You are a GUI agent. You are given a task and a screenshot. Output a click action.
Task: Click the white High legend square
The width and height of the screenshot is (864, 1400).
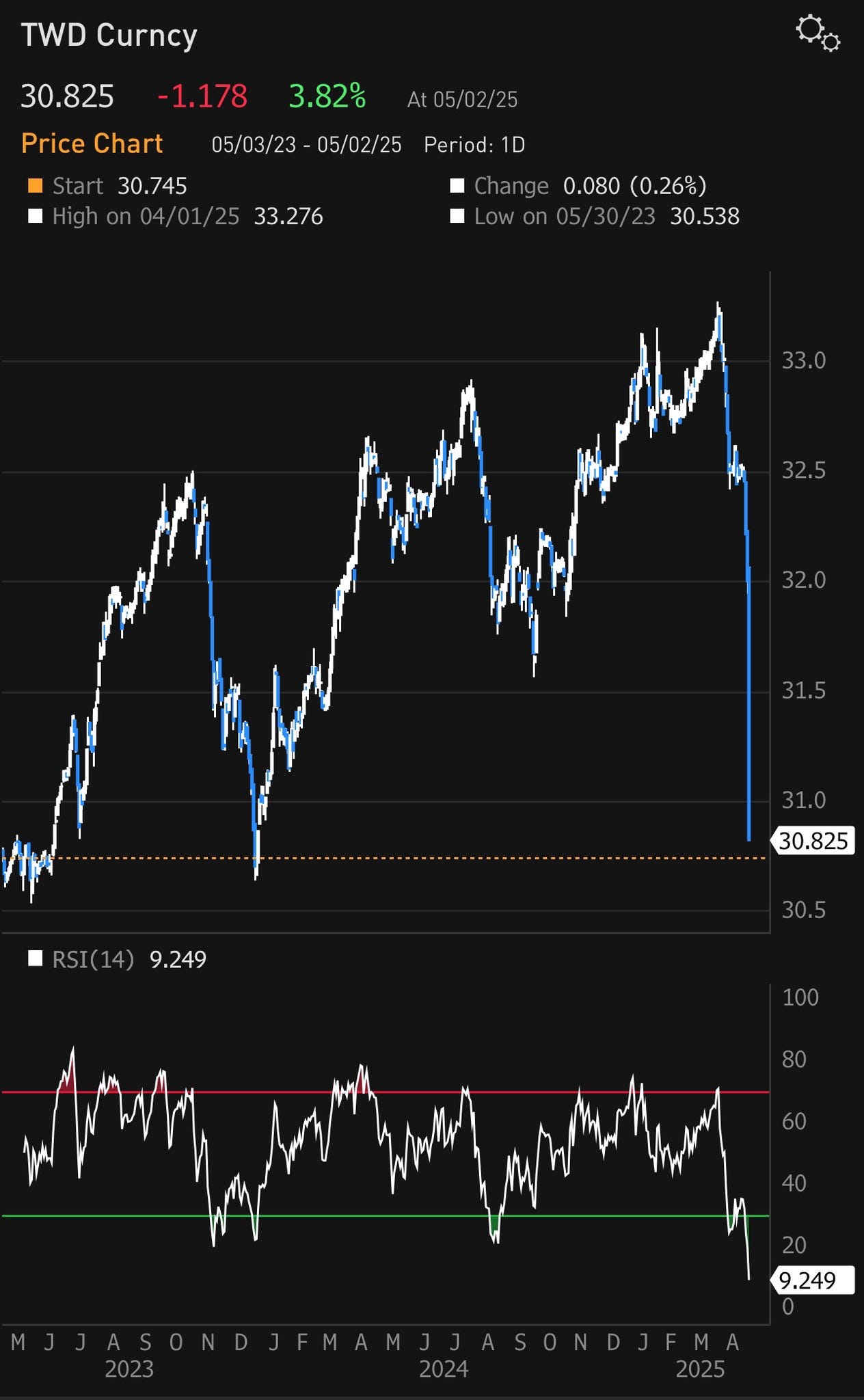(x=35, y=217)
